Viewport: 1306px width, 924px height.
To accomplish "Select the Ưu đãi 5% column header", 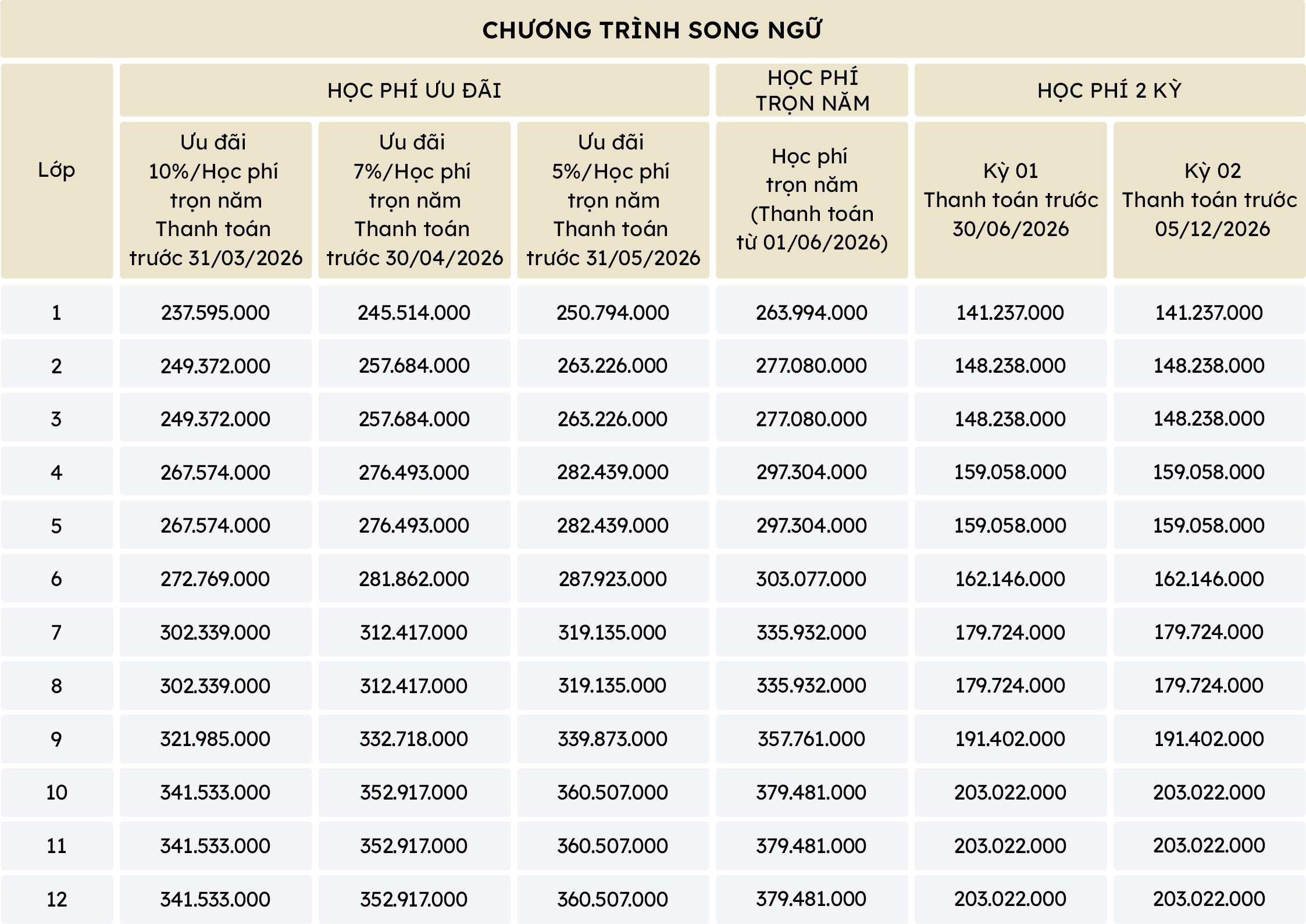I will coord(613,199).
